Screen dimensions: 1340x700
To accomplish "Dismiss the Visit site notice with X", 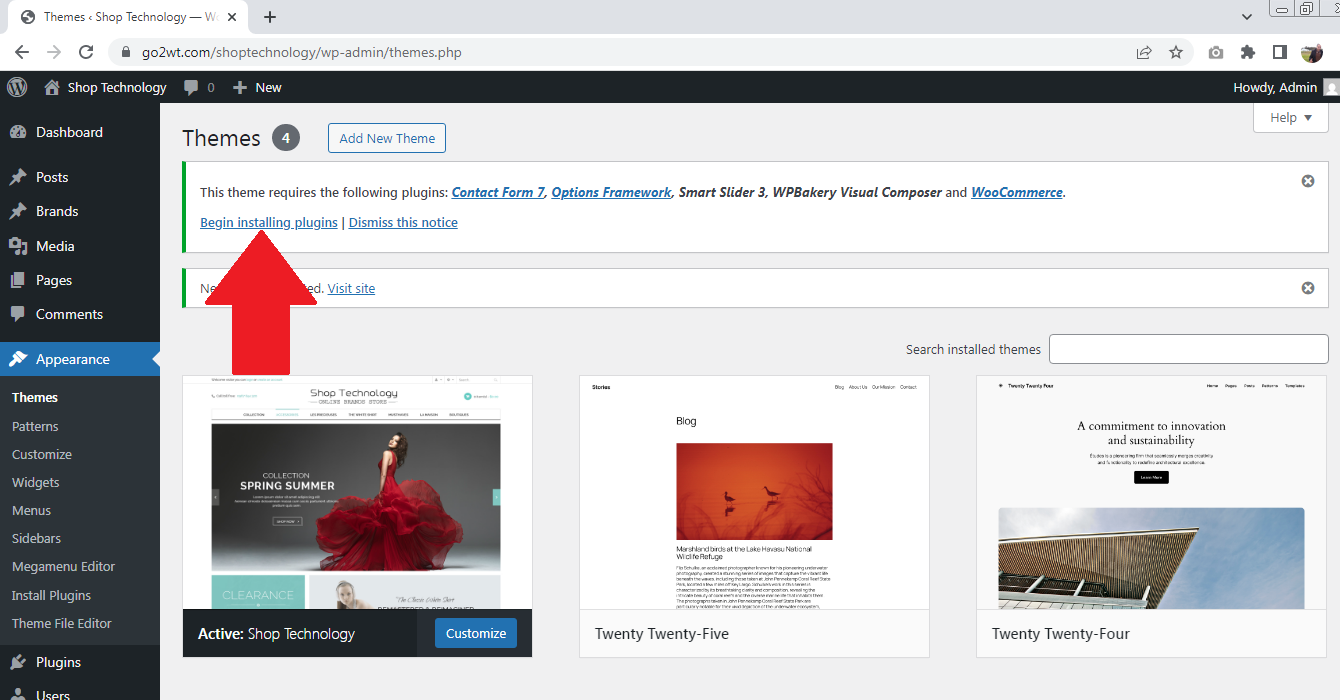I will (x=1307, y=288).
